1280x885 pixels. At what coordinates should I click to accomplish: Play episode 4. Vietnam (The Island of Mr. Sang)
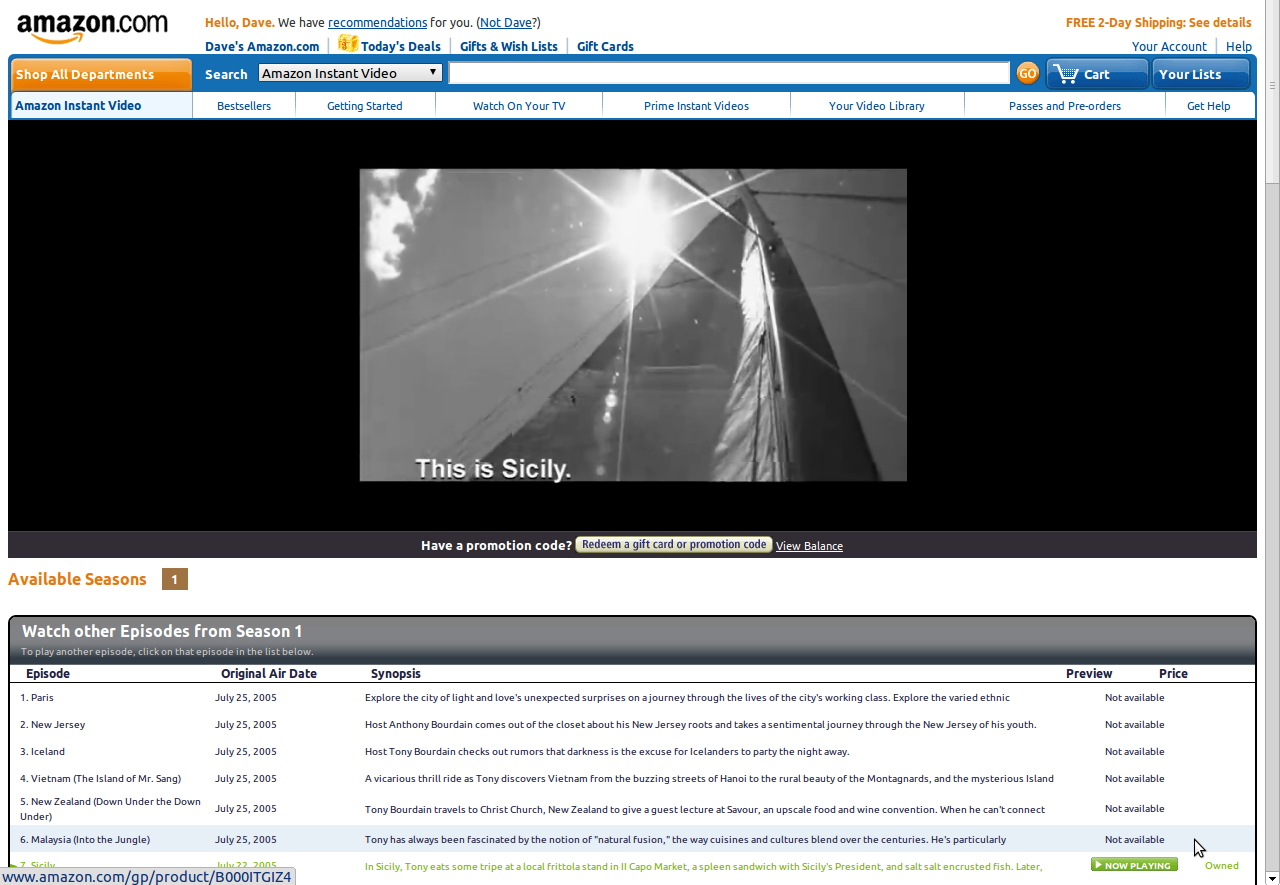point(100,779)
